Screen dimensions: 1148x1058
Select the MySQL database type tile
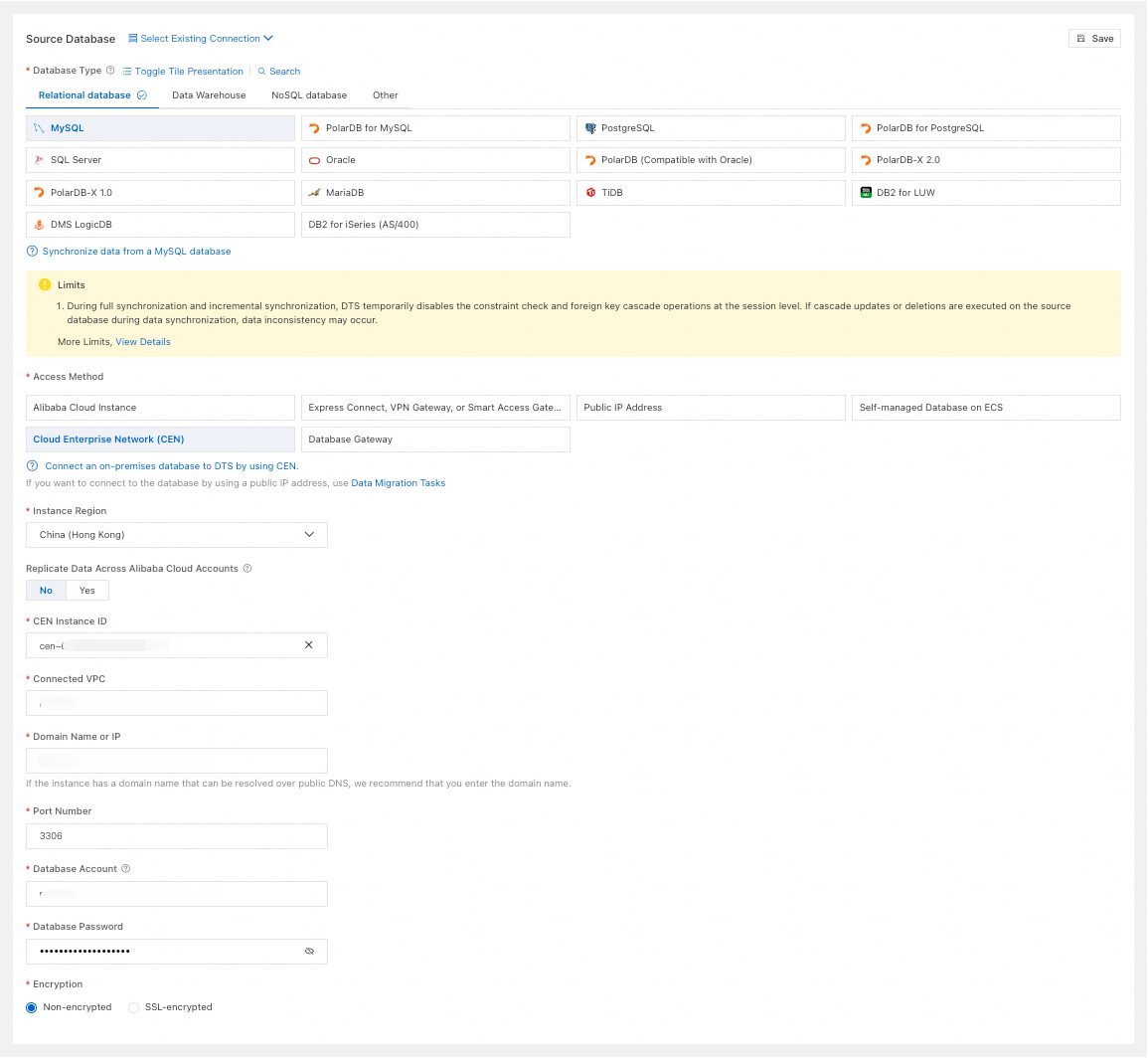point(160,128)
